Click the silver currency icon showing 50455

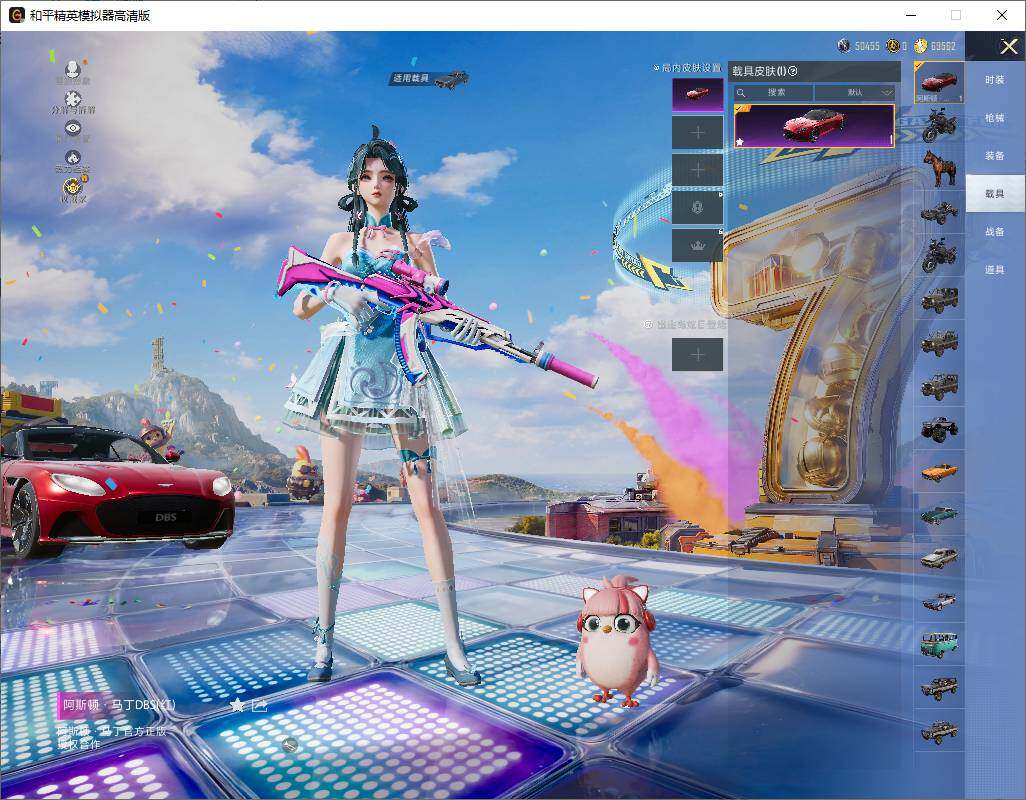click(844, 45)
